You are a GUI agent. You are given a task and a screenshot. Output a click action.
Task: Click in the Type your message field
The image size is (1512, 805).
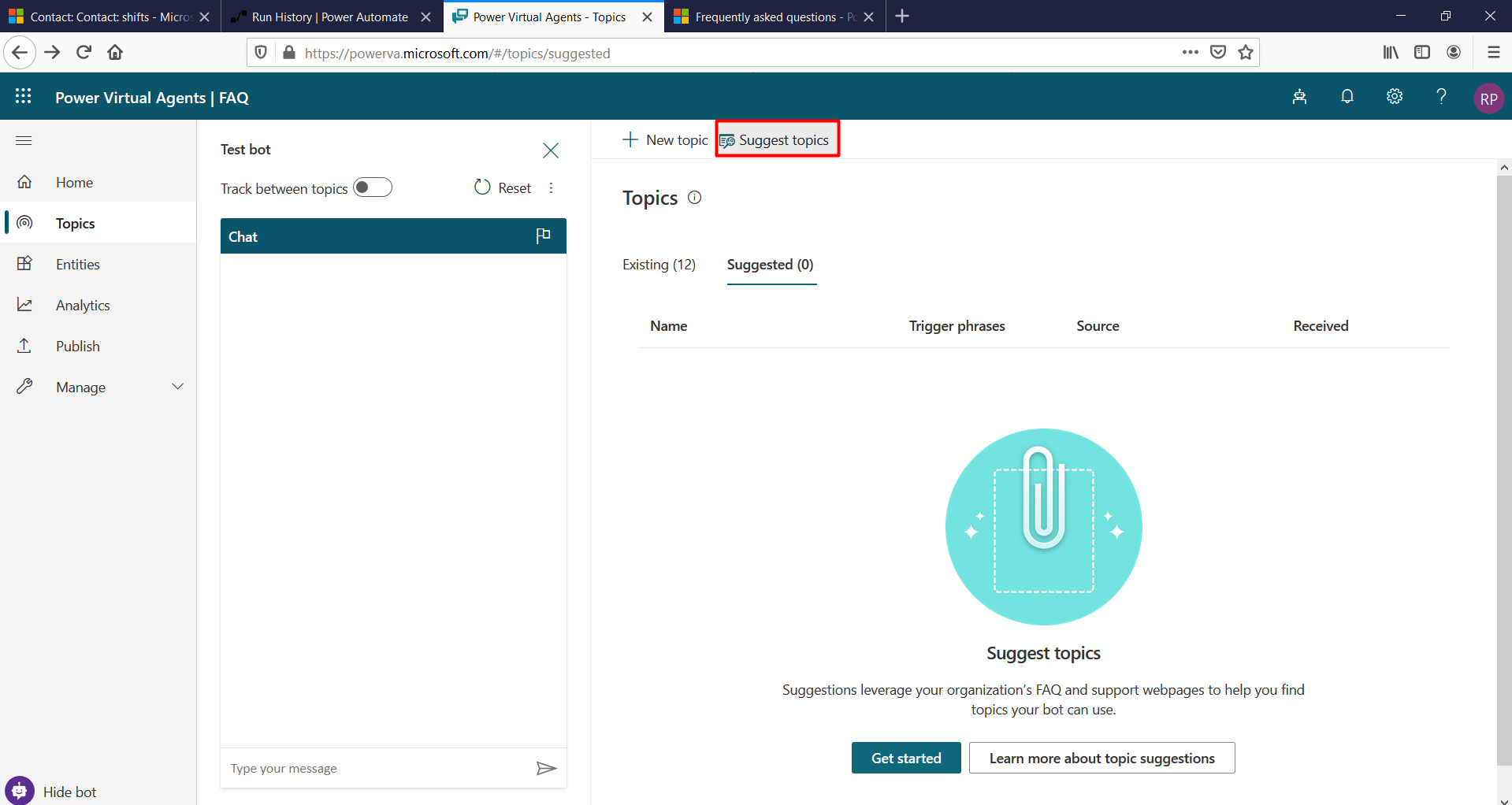click(378, 768)
